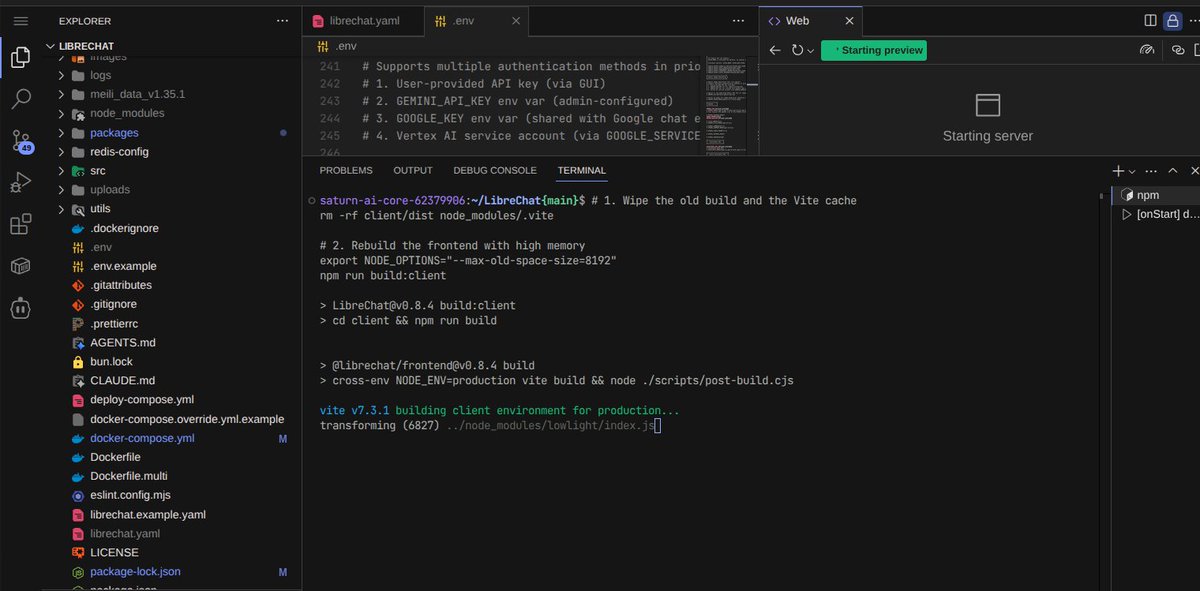Expand the meili_data_v1.35.1 folder
1200x591 pixels.
pyautogui.click(x=137, y=94)
